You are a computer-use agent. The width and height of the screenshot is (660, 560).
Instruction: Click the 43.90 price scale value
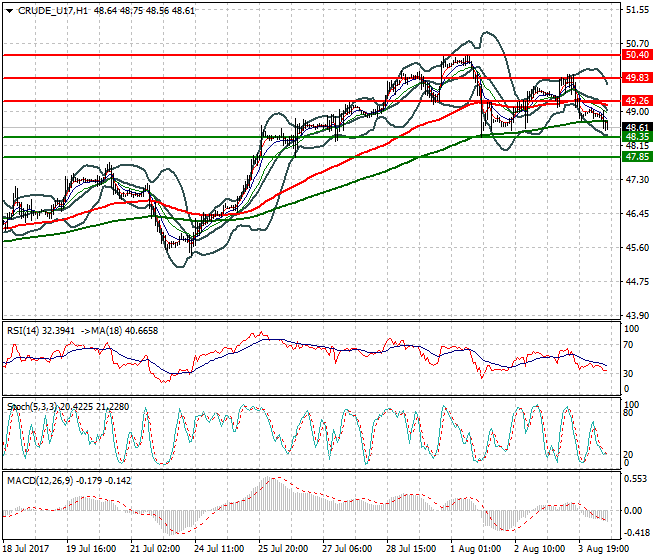[x=637, y=315]
